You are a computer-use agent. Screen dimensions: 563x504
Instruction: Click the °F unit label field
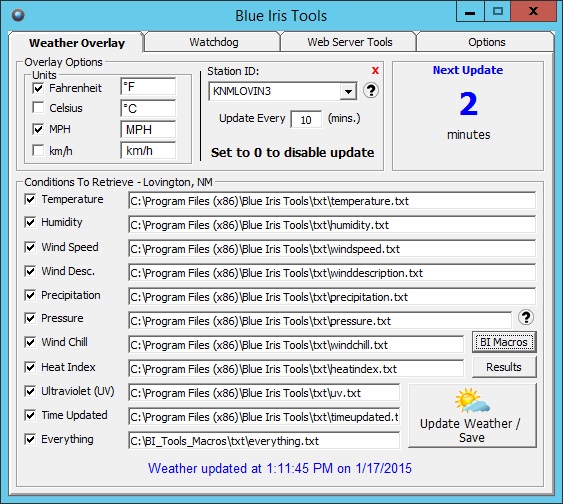click(x=148, y=87)
